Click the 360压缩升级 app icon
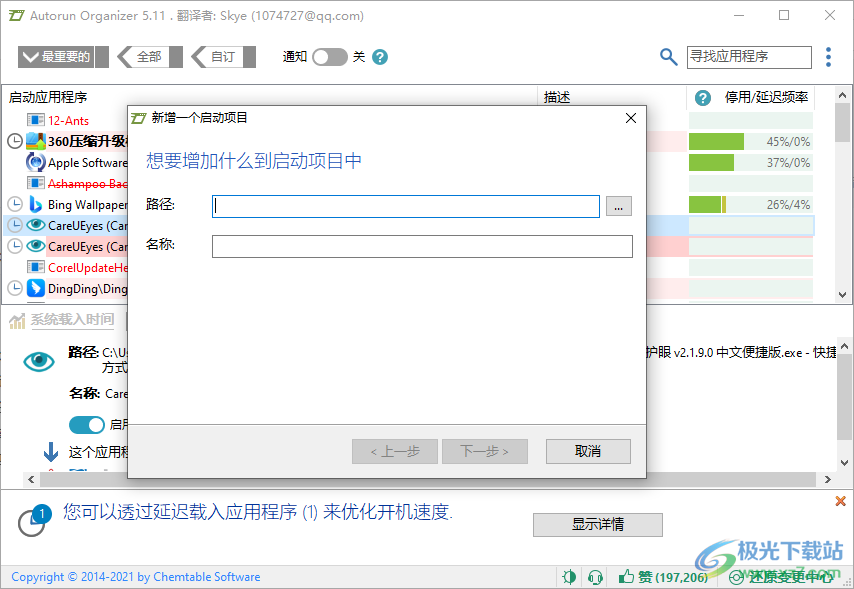Image resolution: width=854 pixels, height=589 pixels. tap(36, 141)
